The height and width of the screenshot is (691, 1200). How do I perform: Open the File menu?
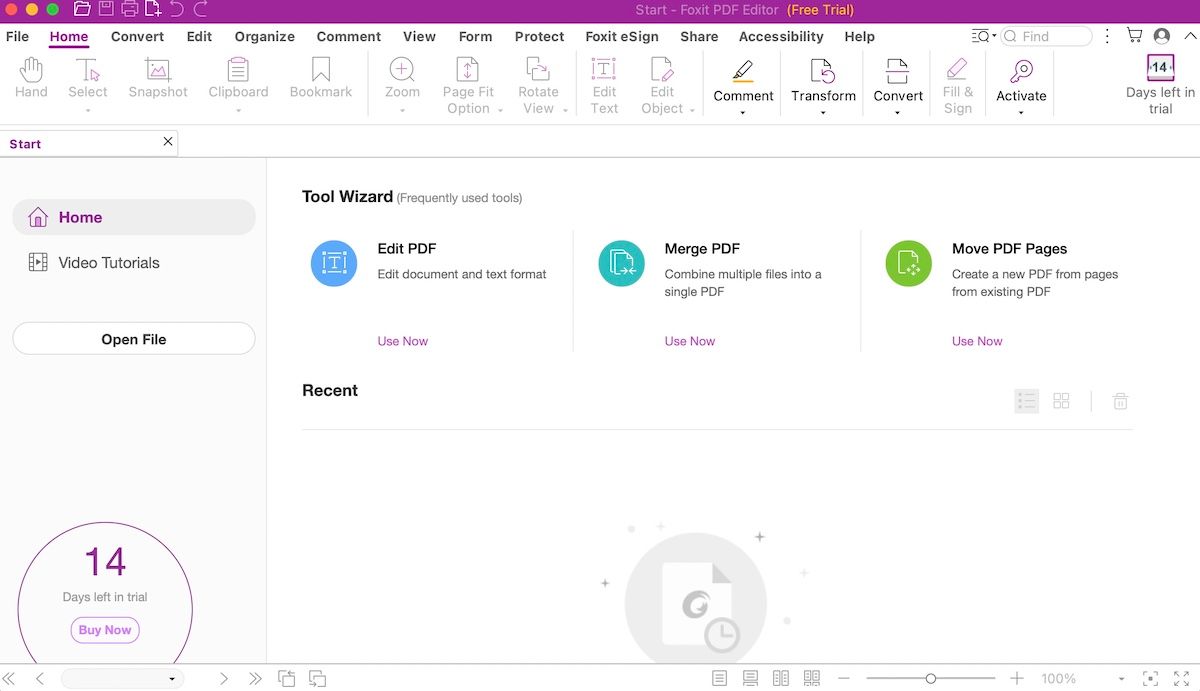tap(17, 36)
